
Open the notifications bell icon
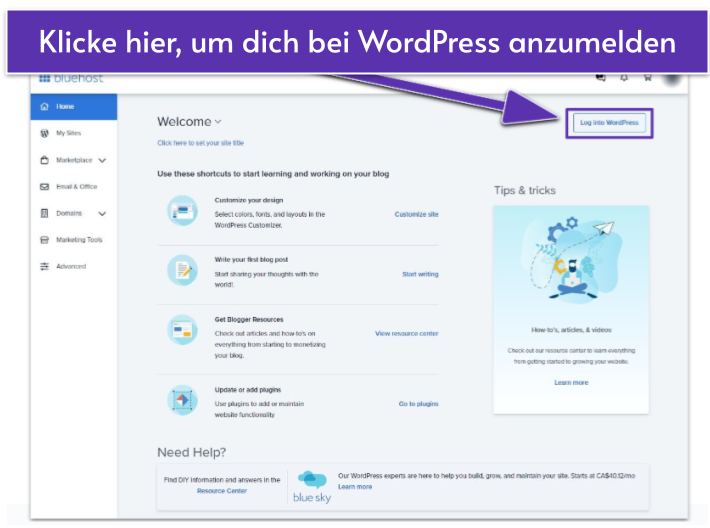[x=624, y=78]
